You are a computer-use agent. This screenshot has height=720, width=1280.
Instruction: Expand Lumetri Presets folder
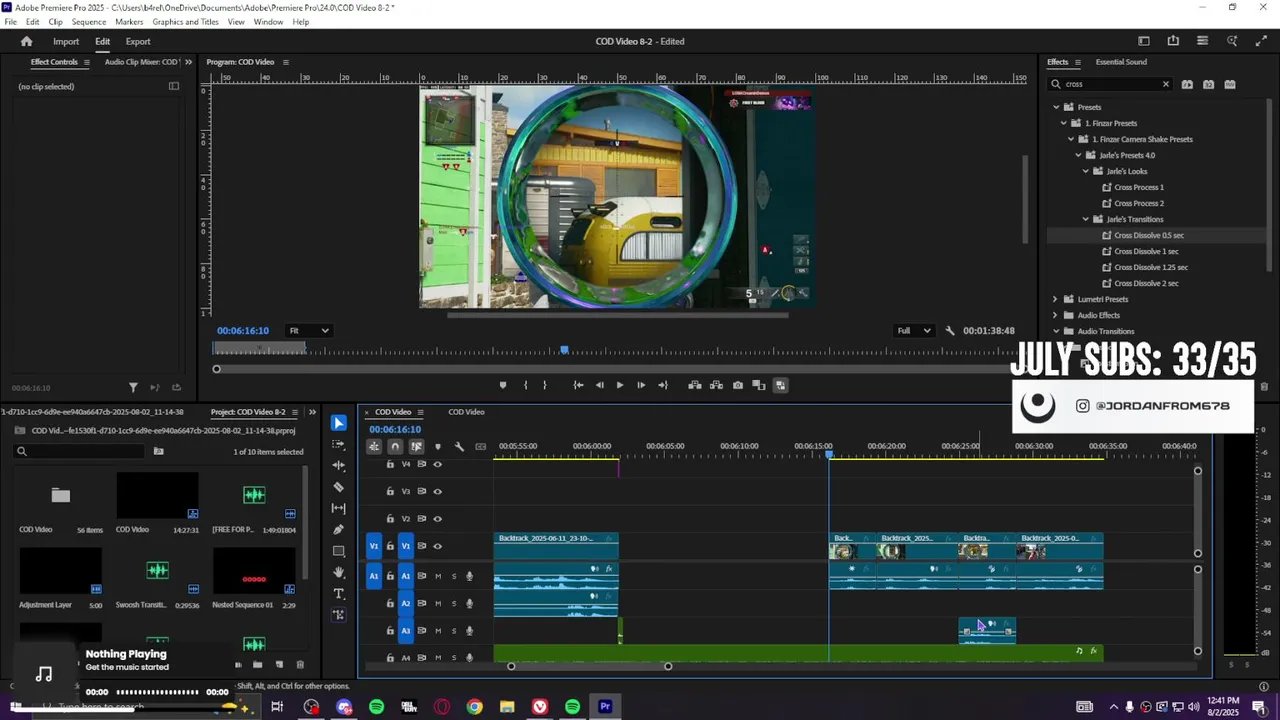(1055, 299)
